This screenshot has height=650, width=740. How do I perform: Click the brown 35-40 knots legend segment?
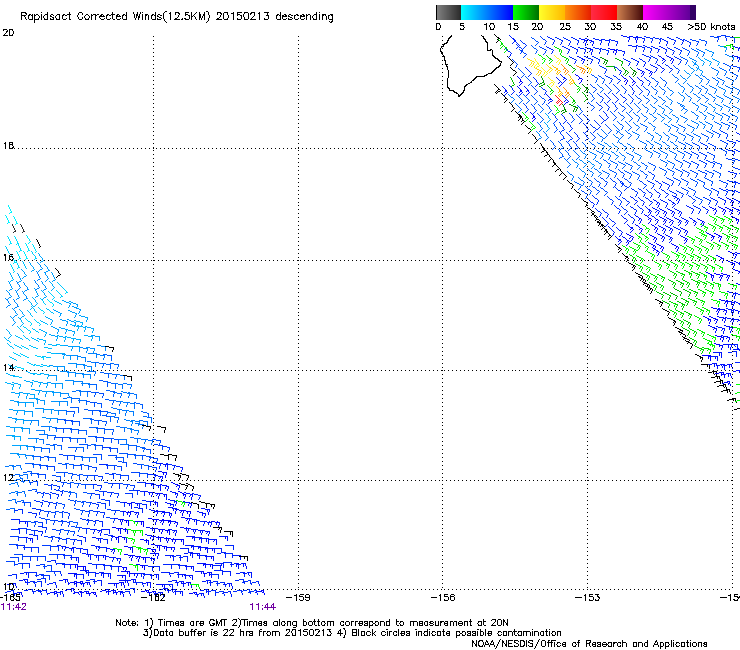(x=630, y=12)
